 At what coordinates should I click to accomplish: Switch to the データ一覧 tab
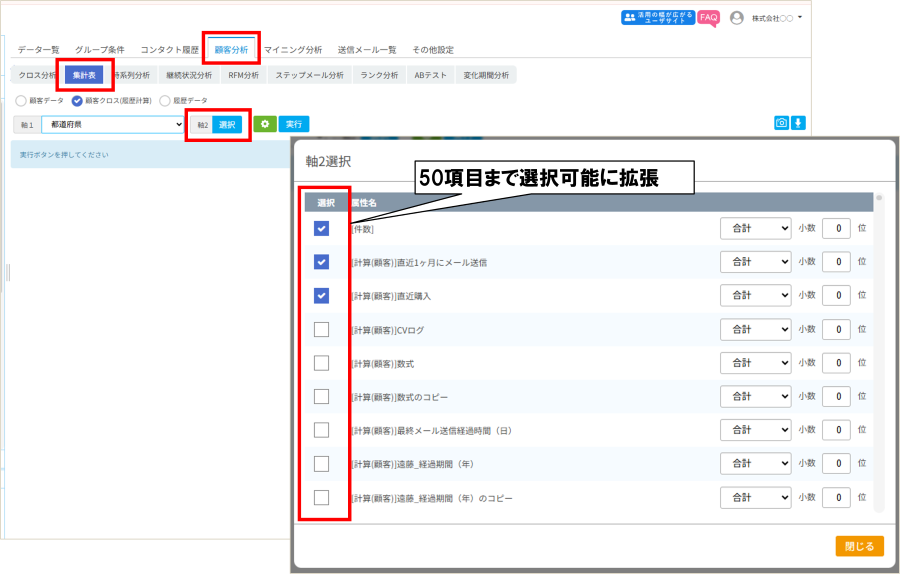(x=38, y=50)
